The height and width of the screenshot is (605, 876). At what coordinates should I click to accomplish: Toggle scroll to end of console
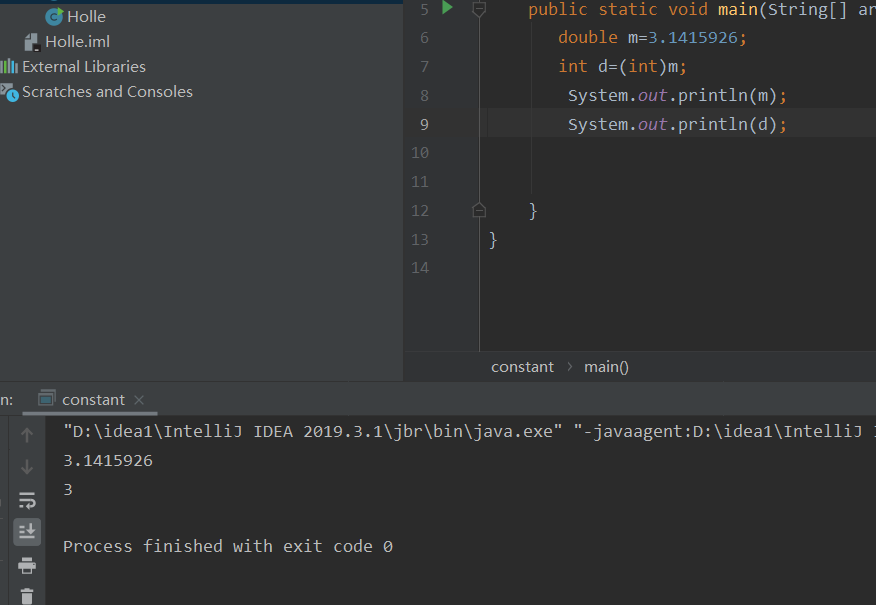point(27,532)
